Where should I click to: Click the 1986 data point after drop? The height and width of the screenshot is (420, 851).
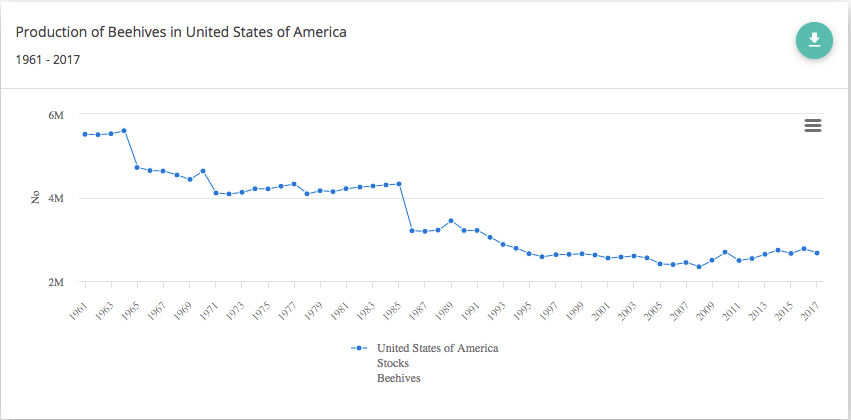[412, 231]
